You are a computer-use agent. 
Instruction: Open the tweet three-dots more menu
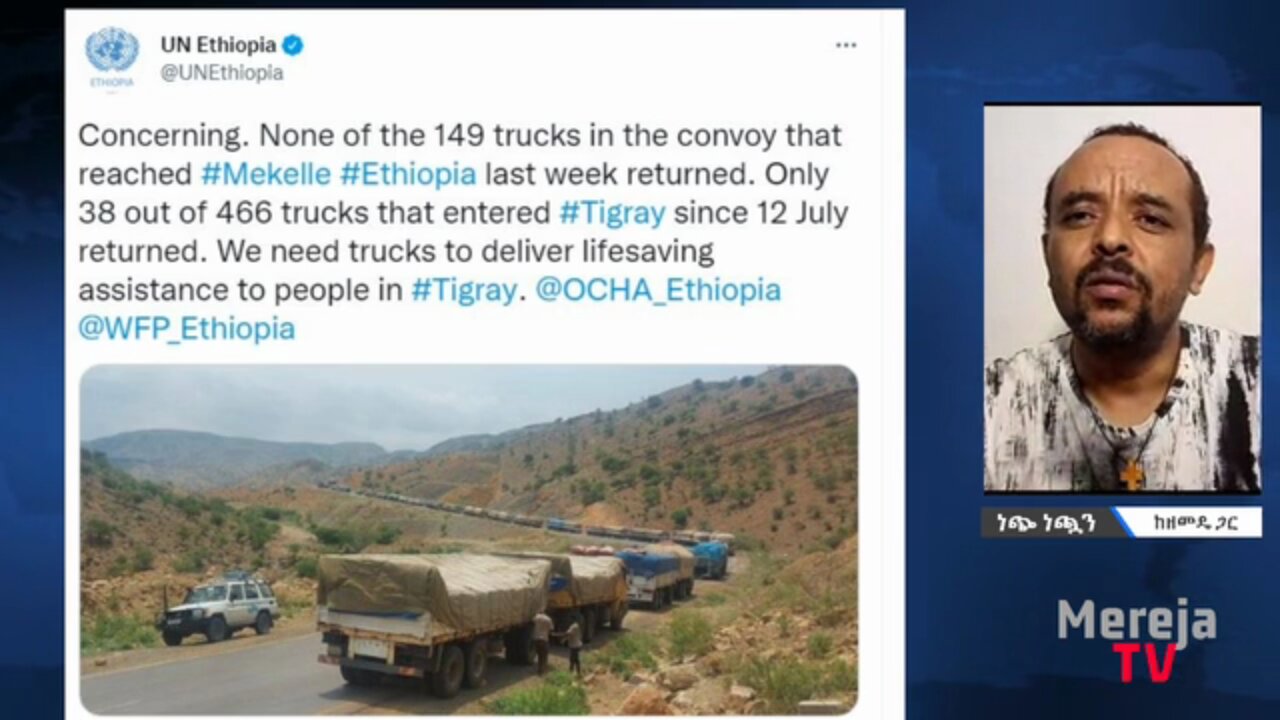[846, 45]
